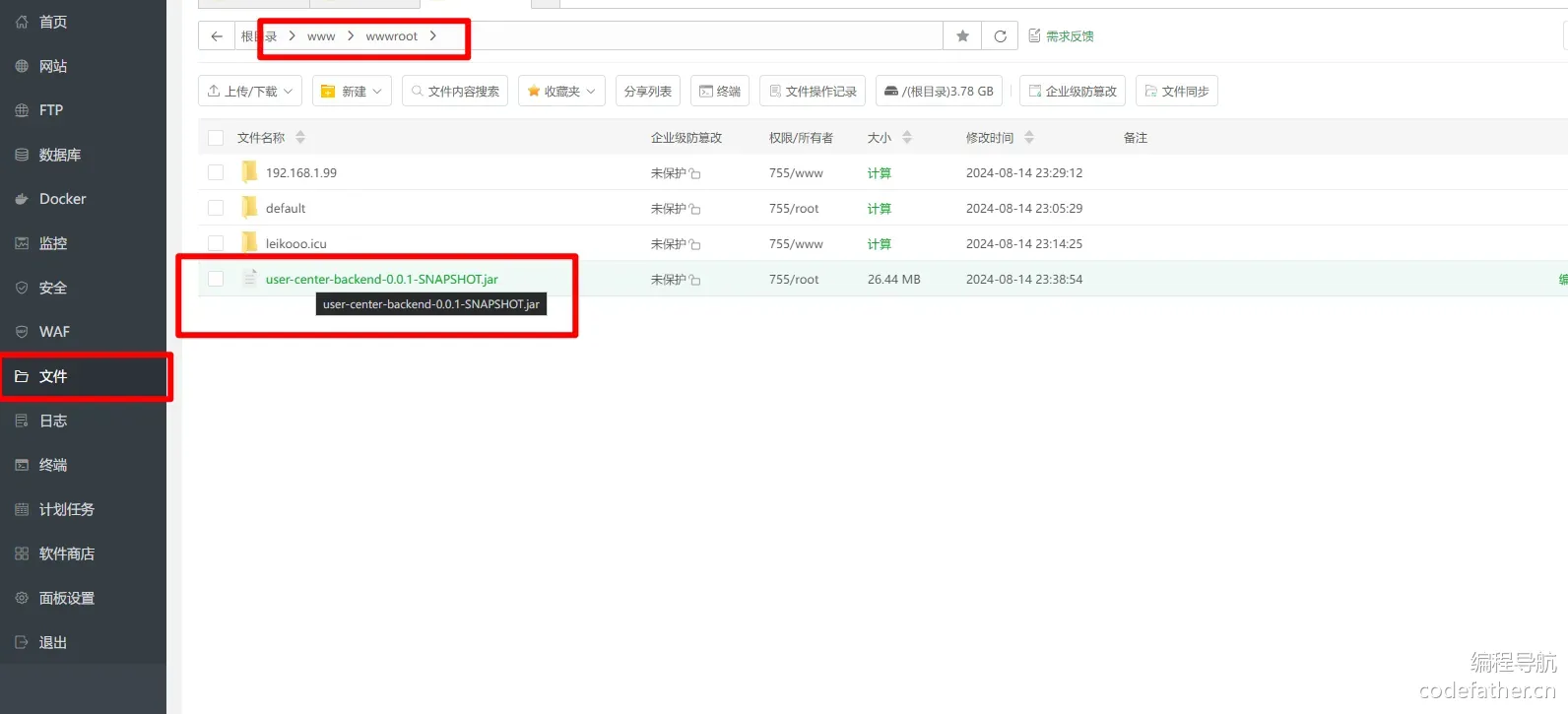Image resolution: width=1568 pixels, height=714 pixels.
Task: Go to 软件商店 in sidebar
Action: (66, 553)
